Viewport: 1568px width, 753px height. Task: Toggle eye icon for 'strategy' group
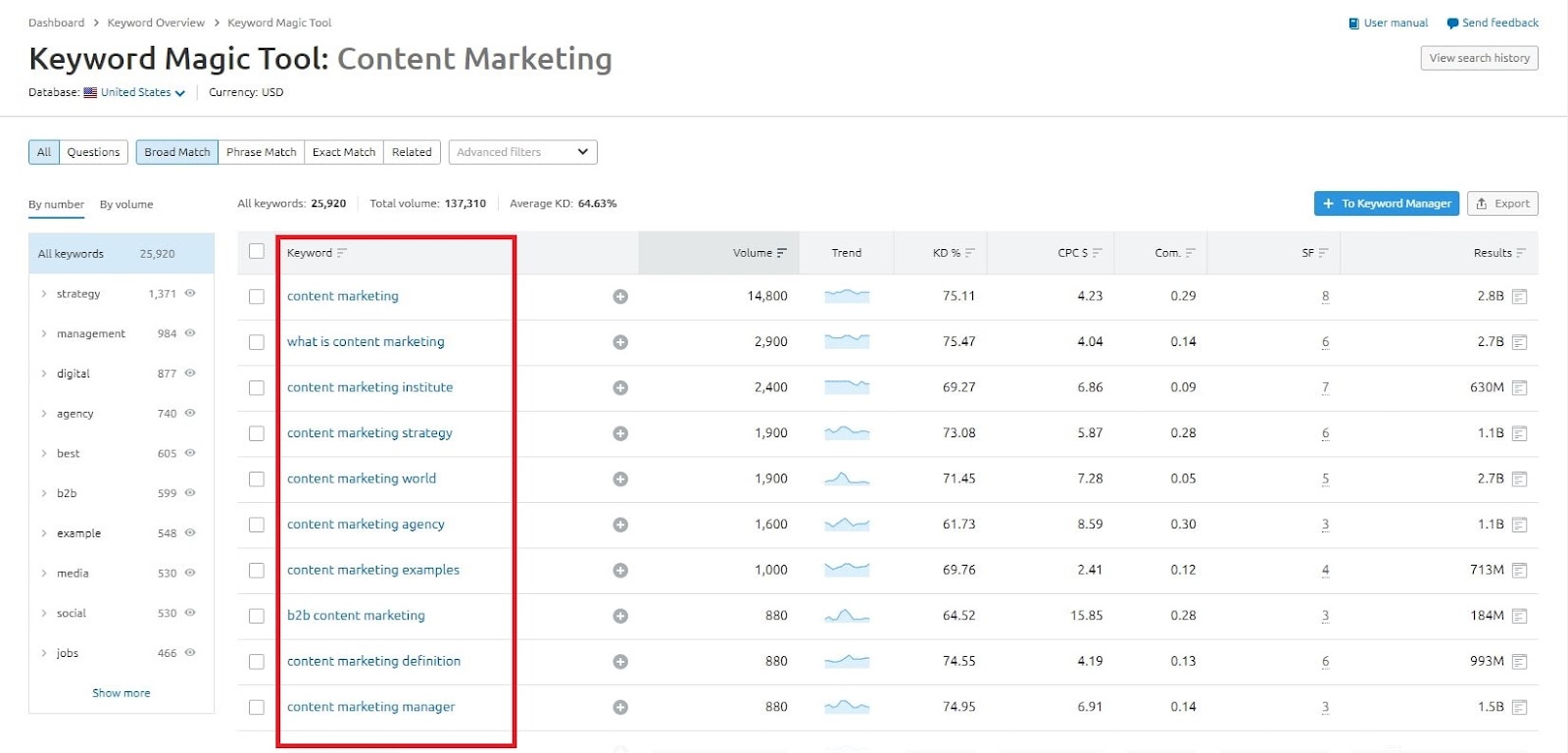click(x=190, y=293)
